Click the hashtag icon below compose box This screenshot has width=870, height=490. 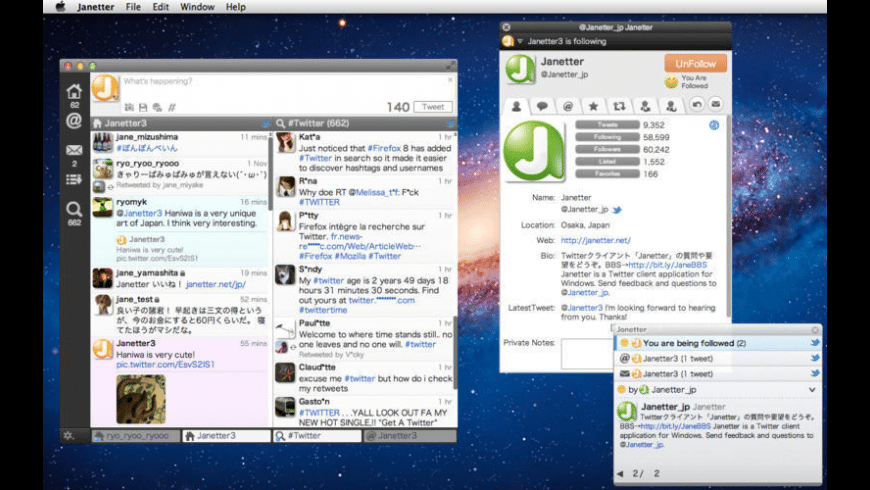(x=172, y=107)
